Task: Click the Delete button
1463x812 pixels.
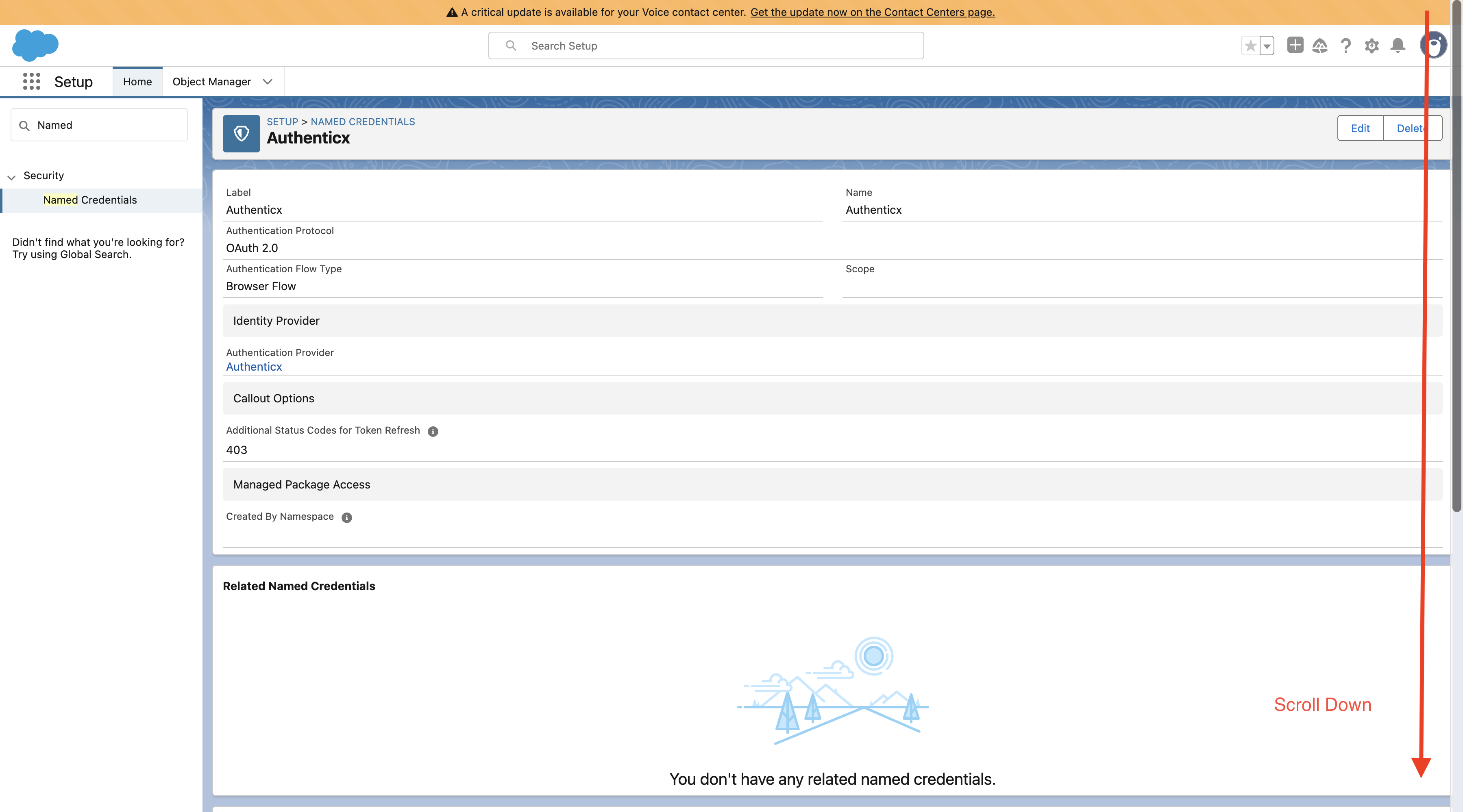Action: (x=1413, y=128)
